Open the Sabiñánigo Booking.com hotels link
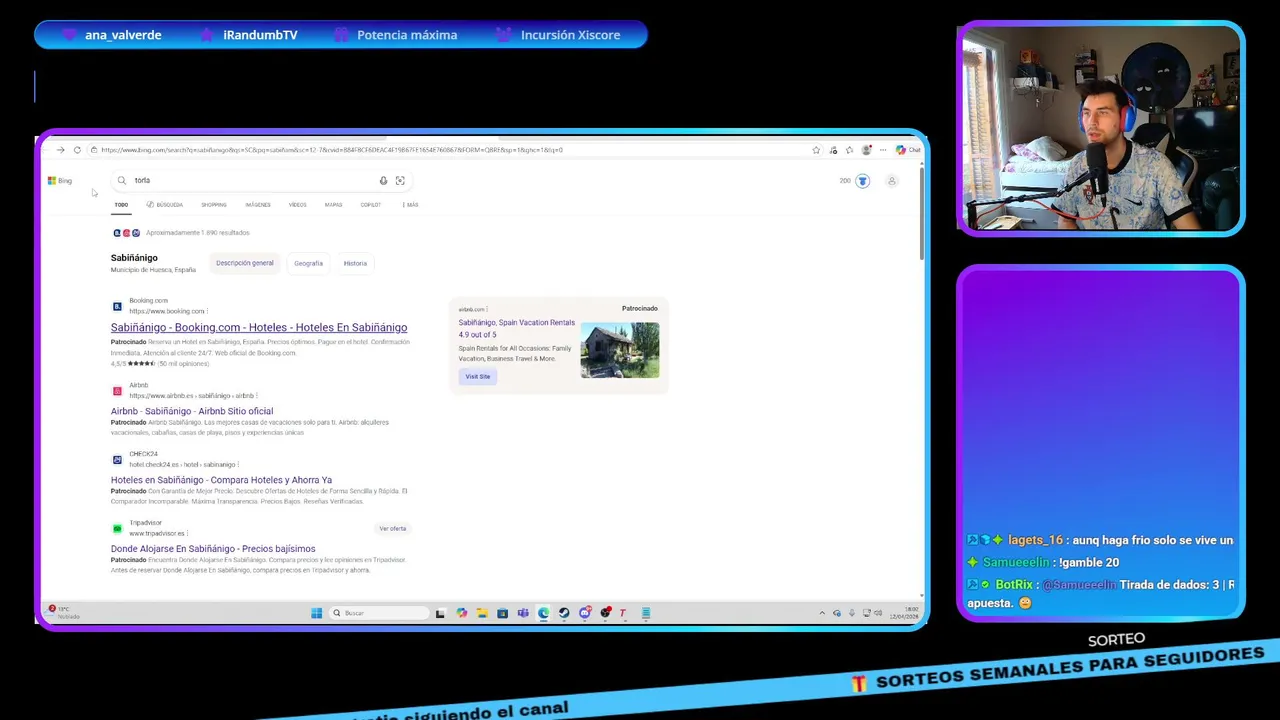Screen dimensions: 1280x720 [x=259, y=328]
